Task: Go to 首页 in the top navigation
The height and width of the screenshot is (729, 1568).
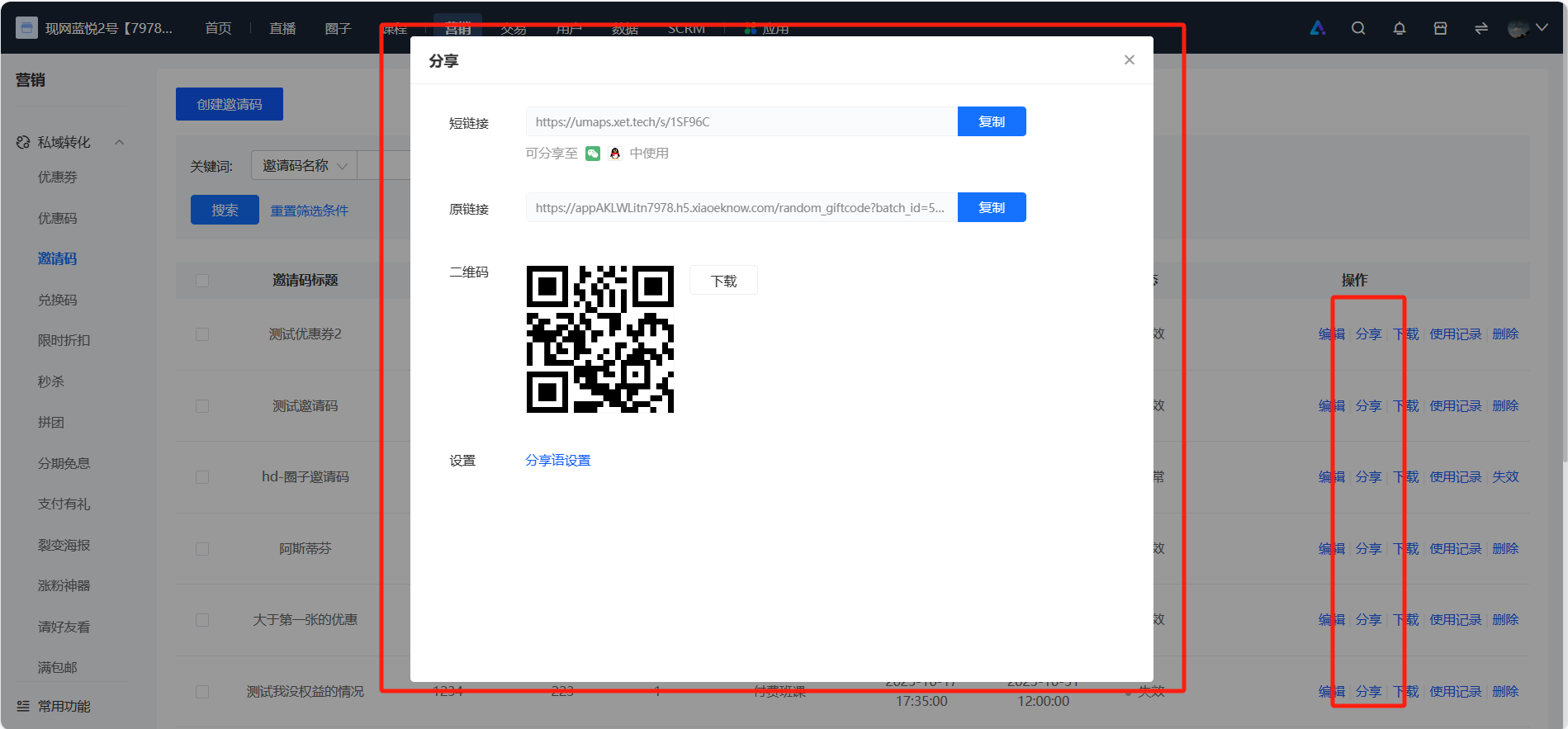Action: tap(218, 28)
